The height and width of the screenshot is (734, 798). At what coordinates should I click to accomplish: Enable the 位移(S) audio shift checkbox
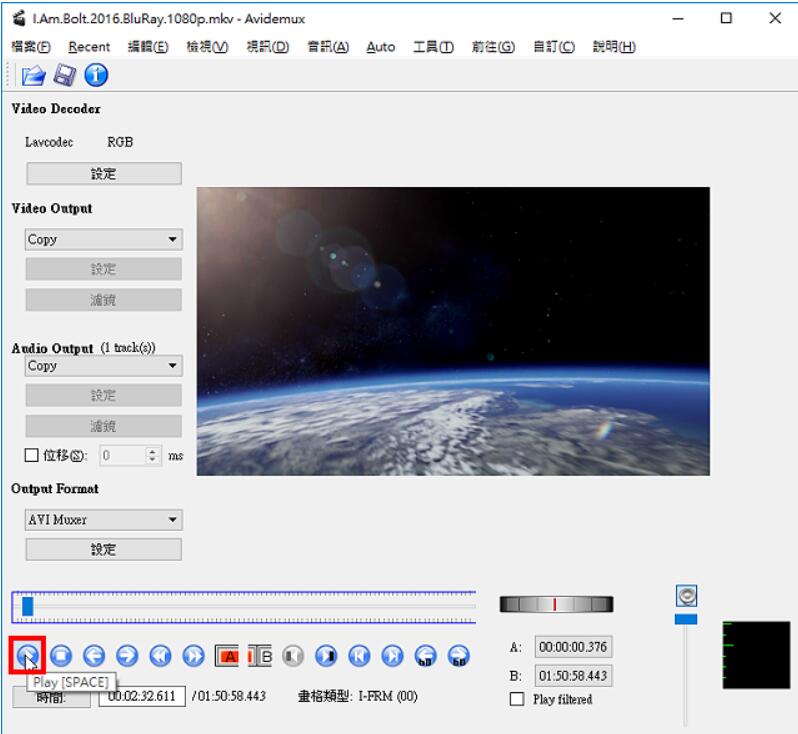(x=32, y=455)
